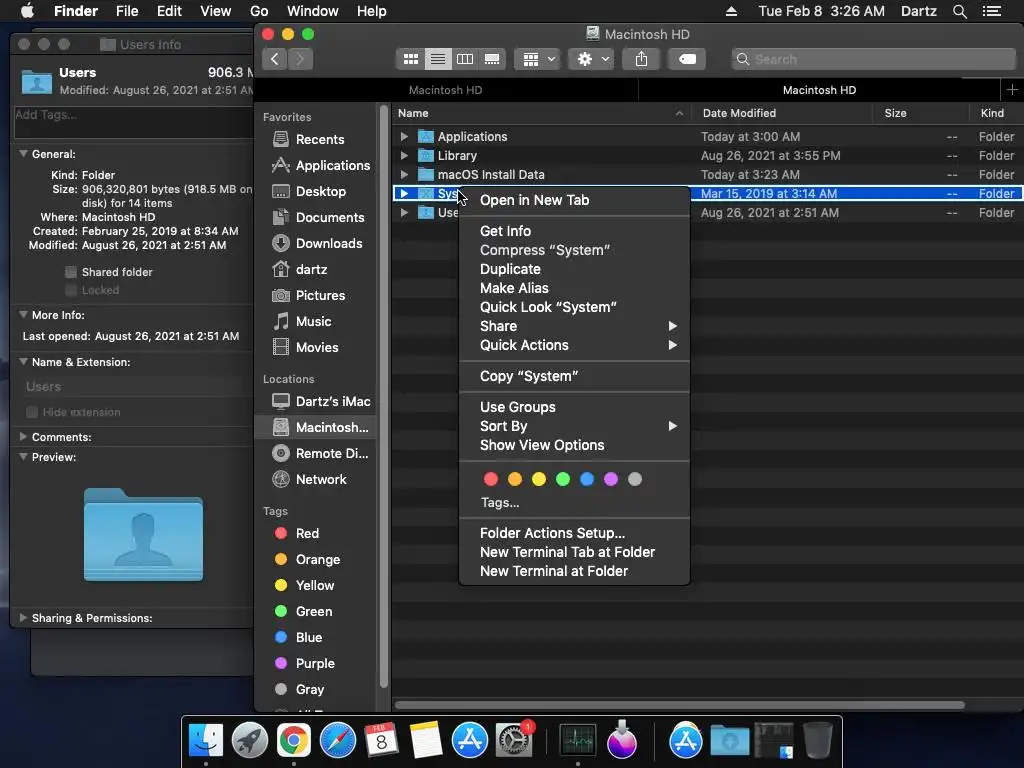Go forward with the toolbar arrow
The width and height of the screenshot is (1024, 768).
point(300,59)
